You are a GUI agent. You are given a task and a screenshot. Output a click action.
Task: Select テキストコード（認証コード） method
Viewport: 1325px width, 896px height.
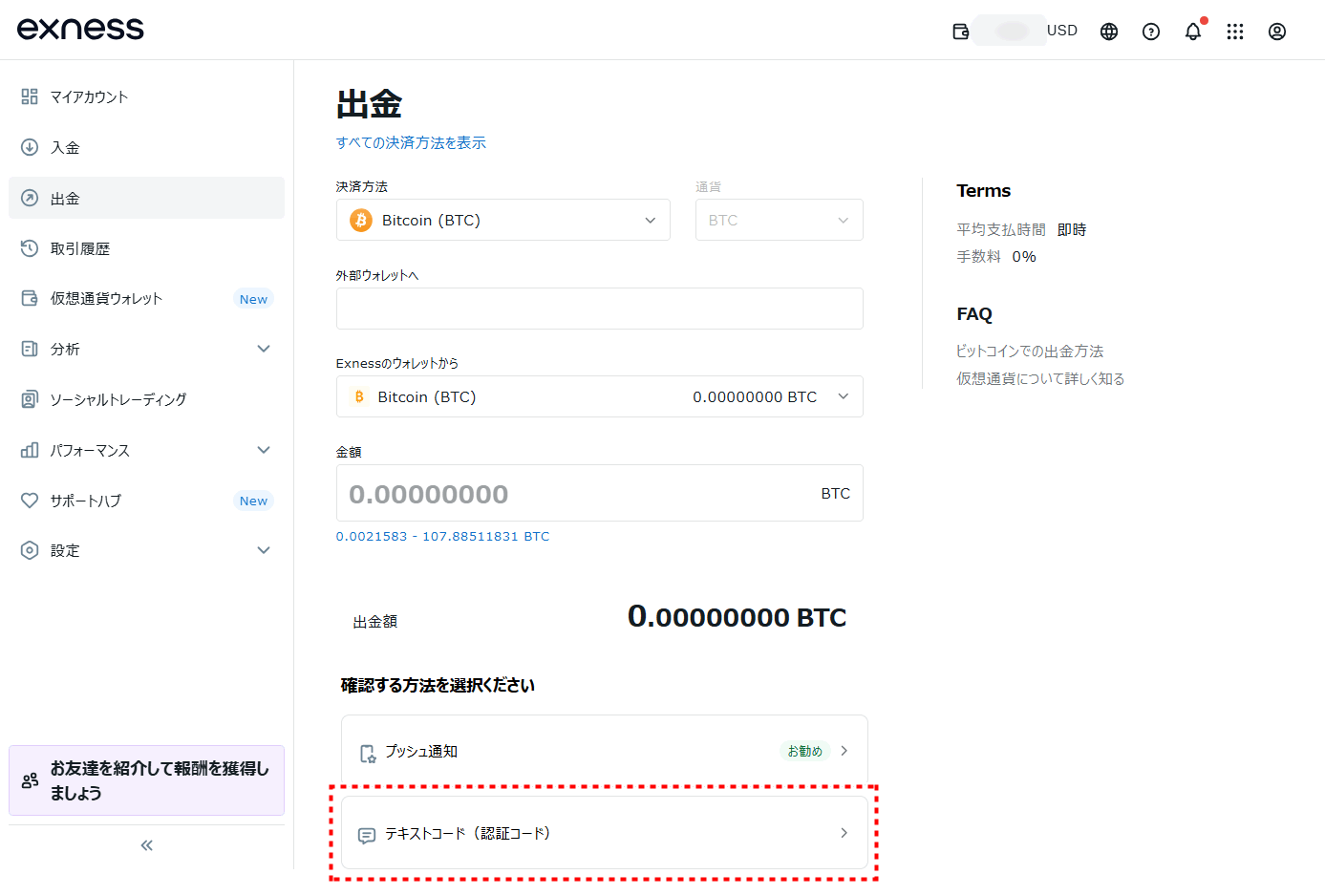[604, 833]
